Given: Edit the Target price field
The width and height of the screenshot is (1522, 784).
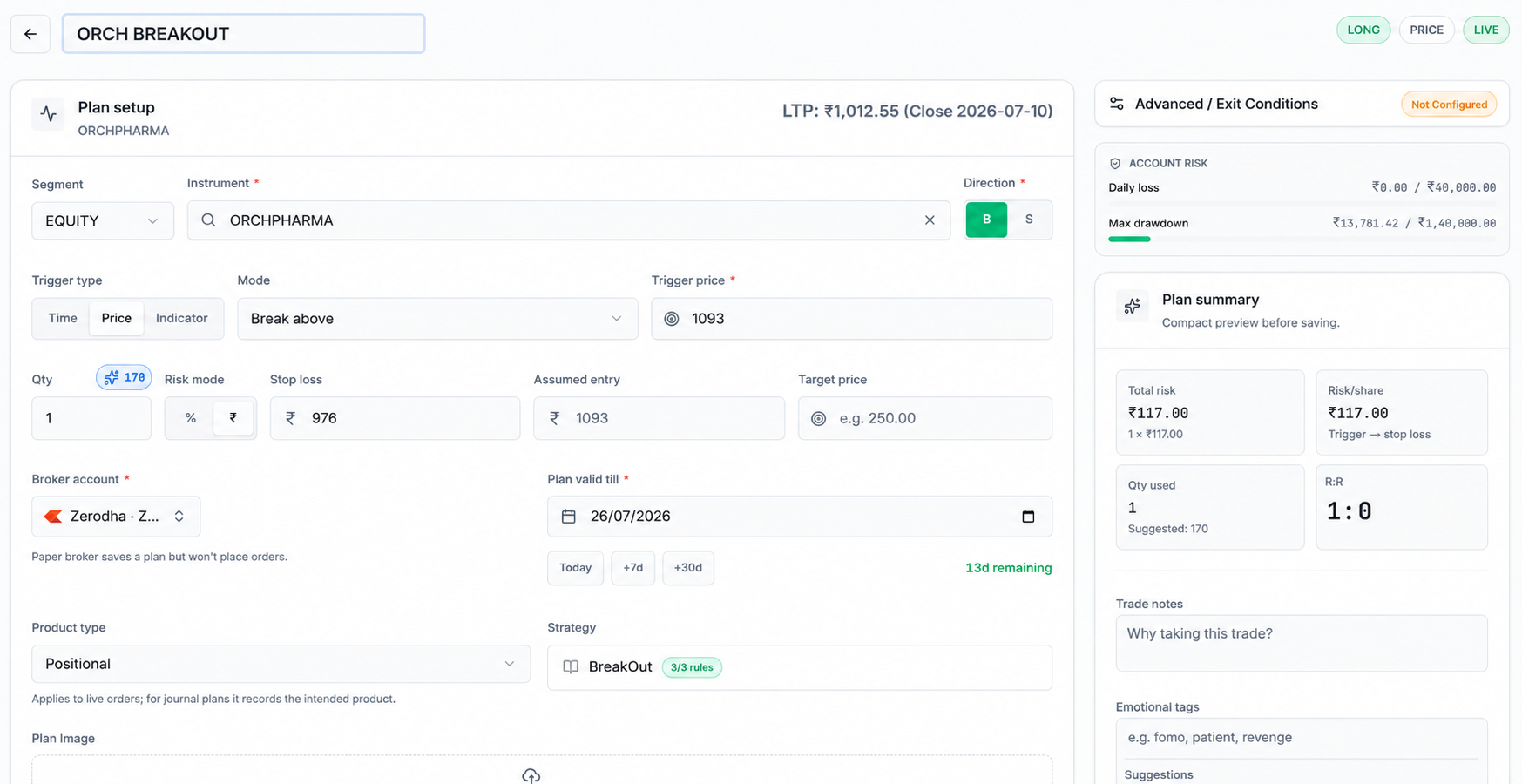Looking at the screenshot, I should click(x=925, y=418).
